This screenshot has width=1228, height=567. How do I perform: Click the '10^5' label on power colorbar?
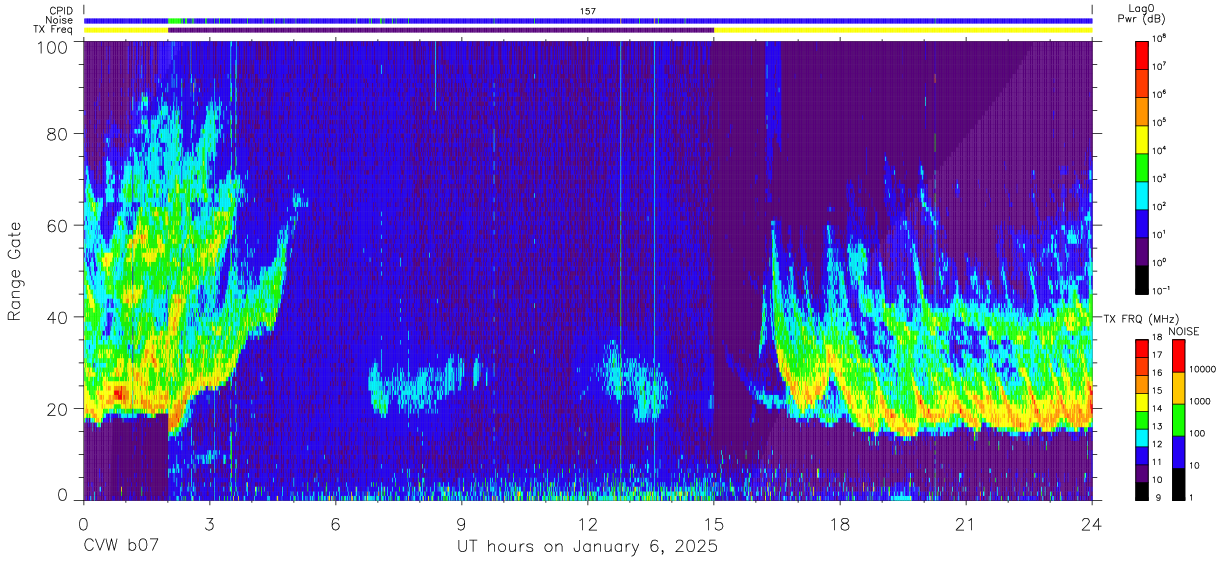(x=1161, y=123)
